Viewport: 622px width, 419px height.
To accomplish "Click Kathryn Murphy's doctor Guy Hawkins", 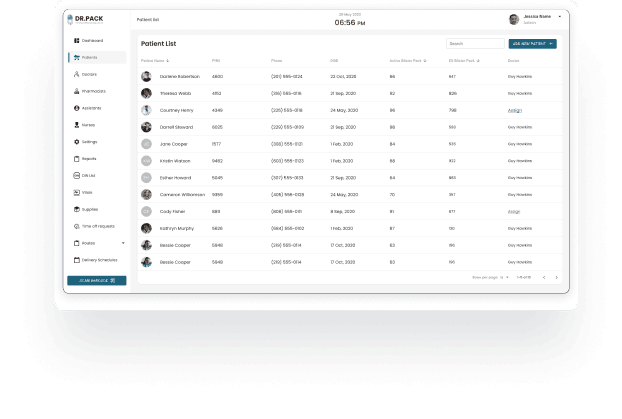I will (520, 229).
